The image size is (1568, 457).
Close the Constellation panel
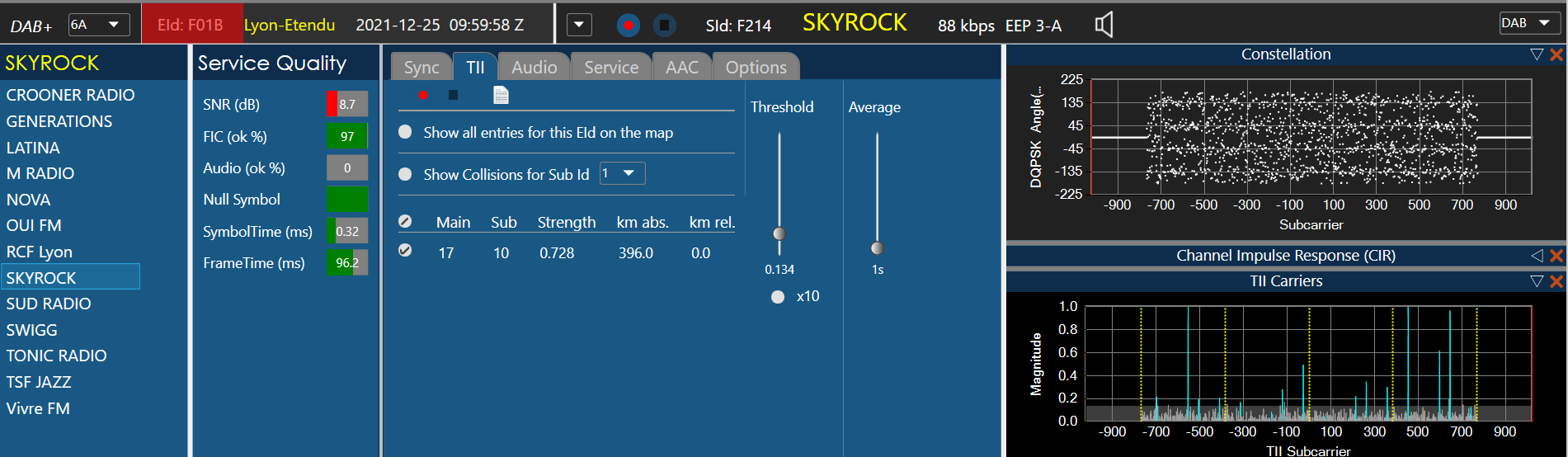(1556, 54)
